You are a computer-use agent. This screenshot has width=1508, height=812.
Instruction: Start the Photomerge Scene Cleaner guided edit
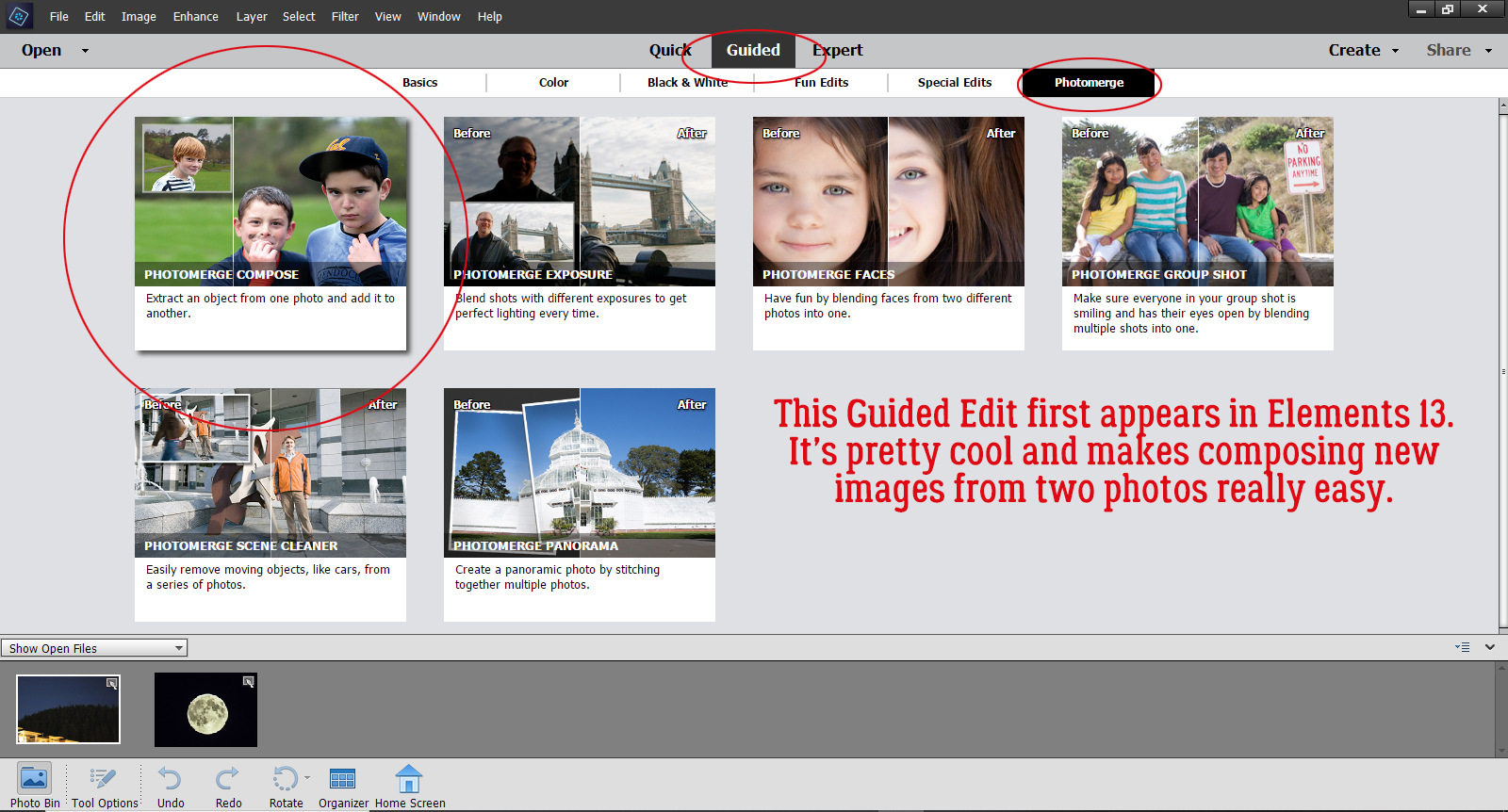coord(270,505)
